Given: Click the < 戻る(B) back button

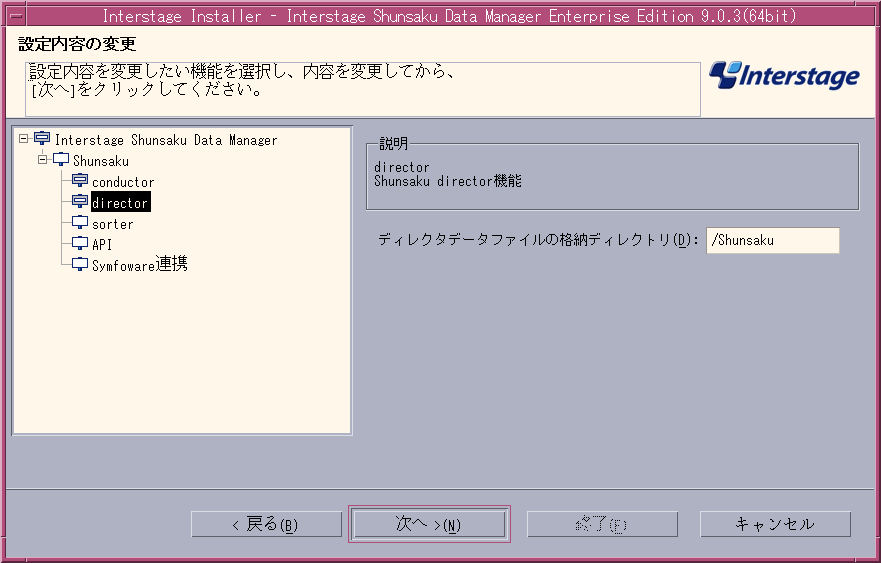Looking at the screenshot, I should tap(266, 524).
